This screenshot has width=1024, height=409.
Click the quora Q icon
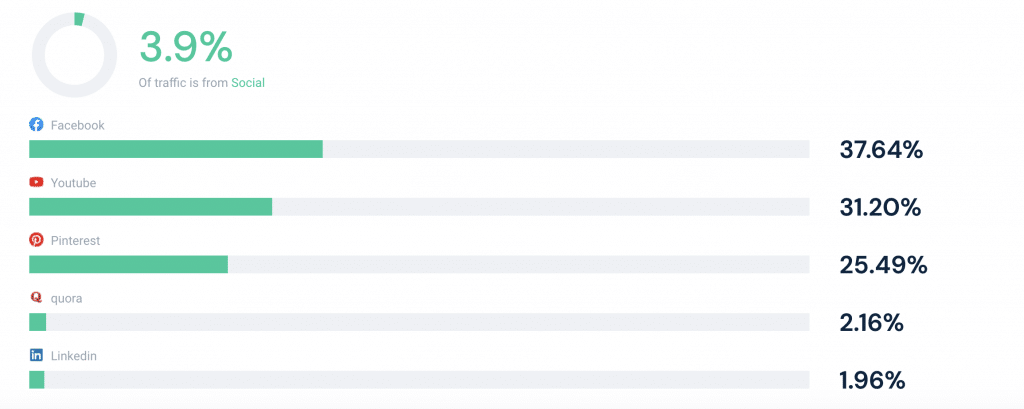coord(37,298)
